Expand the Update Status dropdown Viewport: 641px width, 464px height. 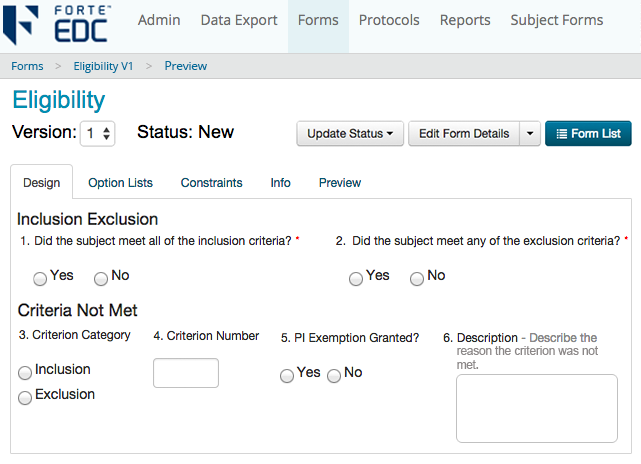click(x=350, y=134)
